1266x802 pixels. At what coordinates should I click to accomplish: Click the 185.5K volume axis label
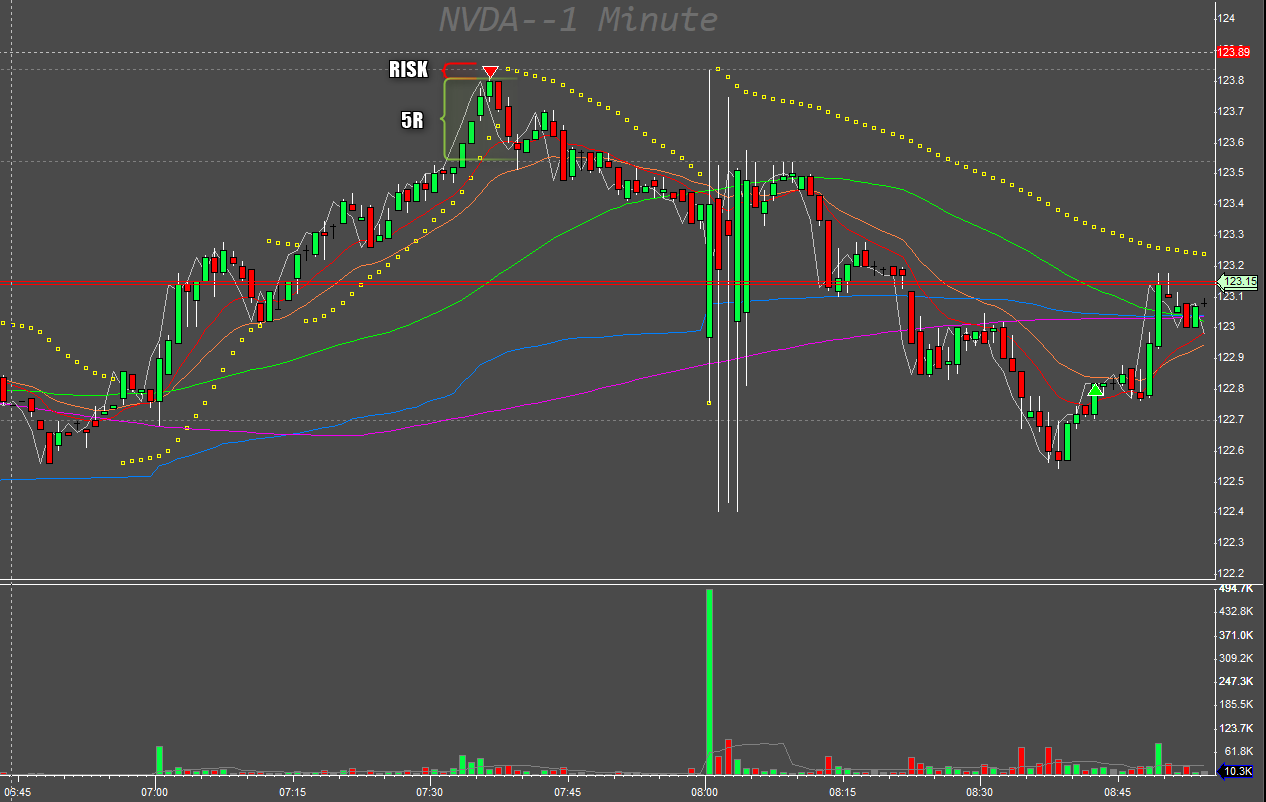click(x=1234, y=705)
